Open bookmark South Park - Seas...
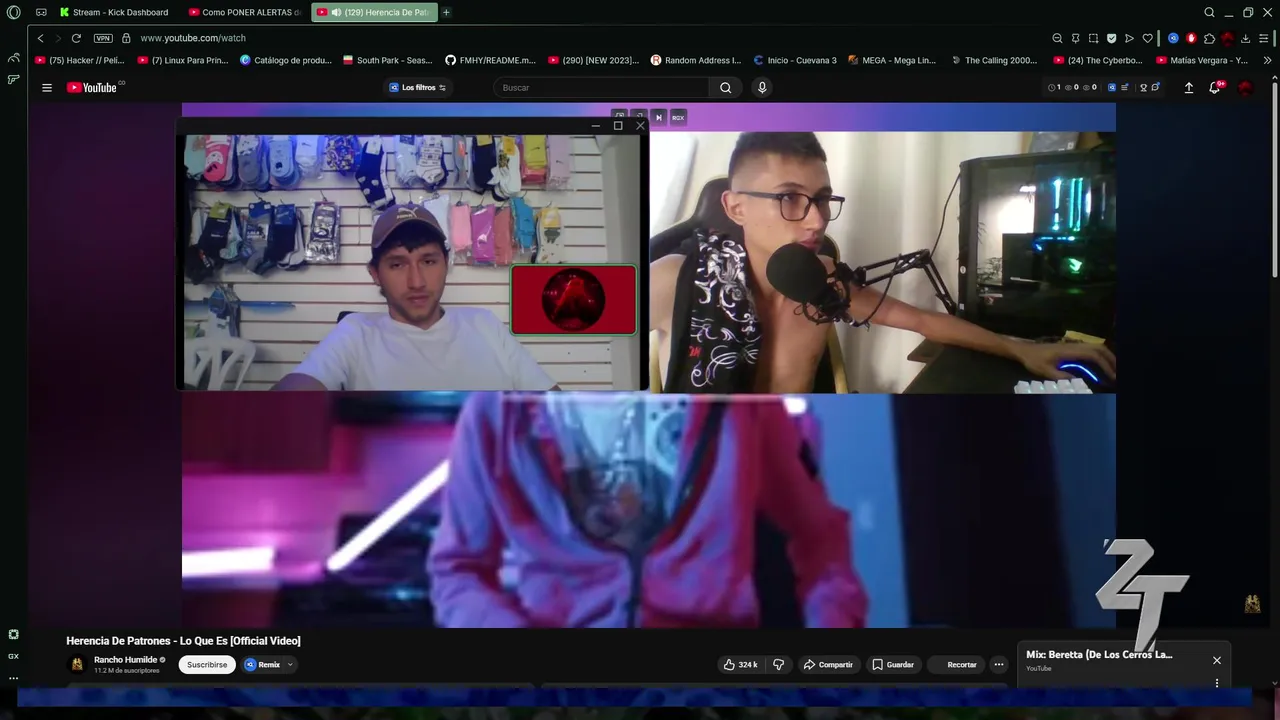The width and height of the screenshot is (1280, 720). click(x=388, y=60)
